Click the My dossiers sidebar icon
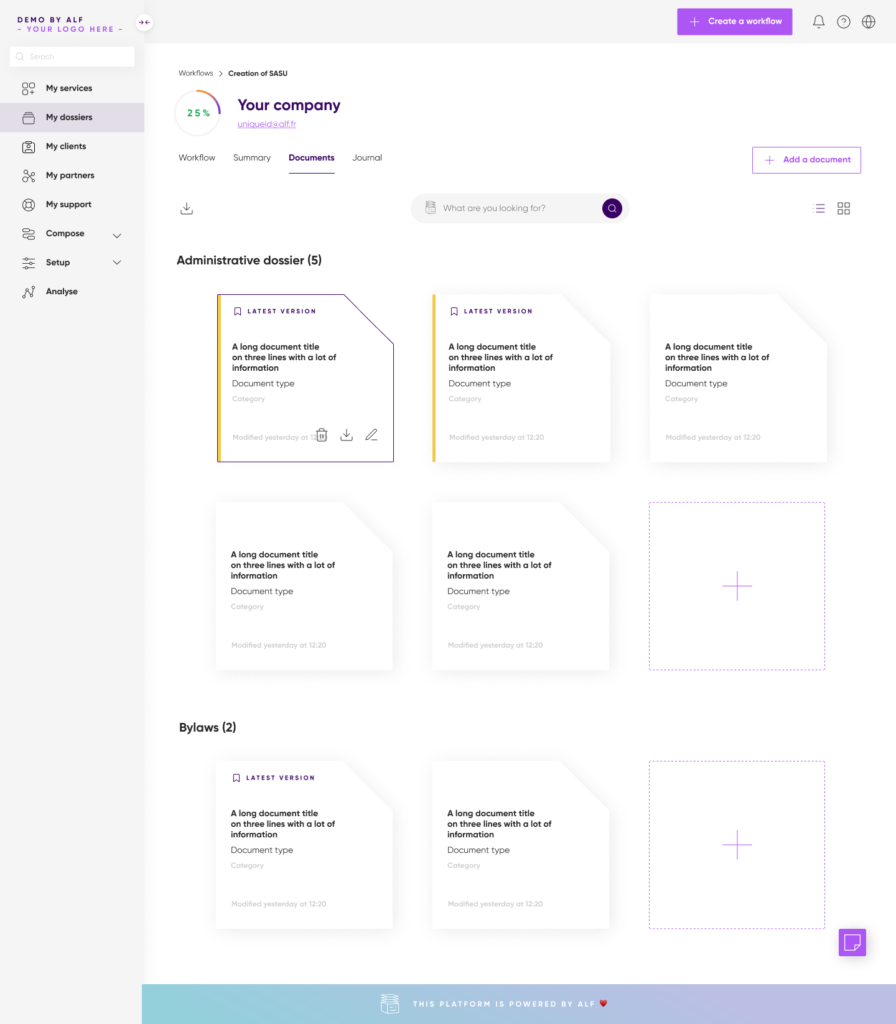This screenshot has height=1024, width=896. (28, 118)
